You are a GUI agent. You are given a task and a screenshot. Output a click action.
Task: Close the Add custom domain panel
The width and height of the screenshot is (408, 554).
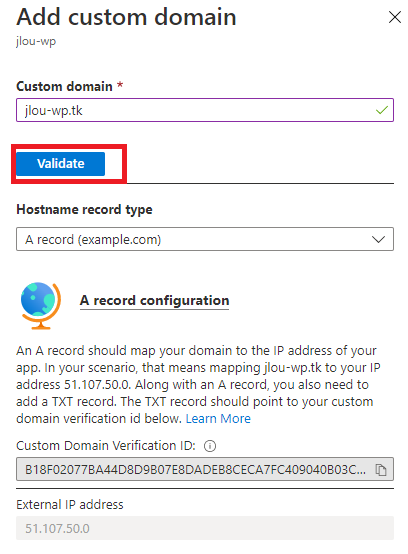(x=395, y=17)
